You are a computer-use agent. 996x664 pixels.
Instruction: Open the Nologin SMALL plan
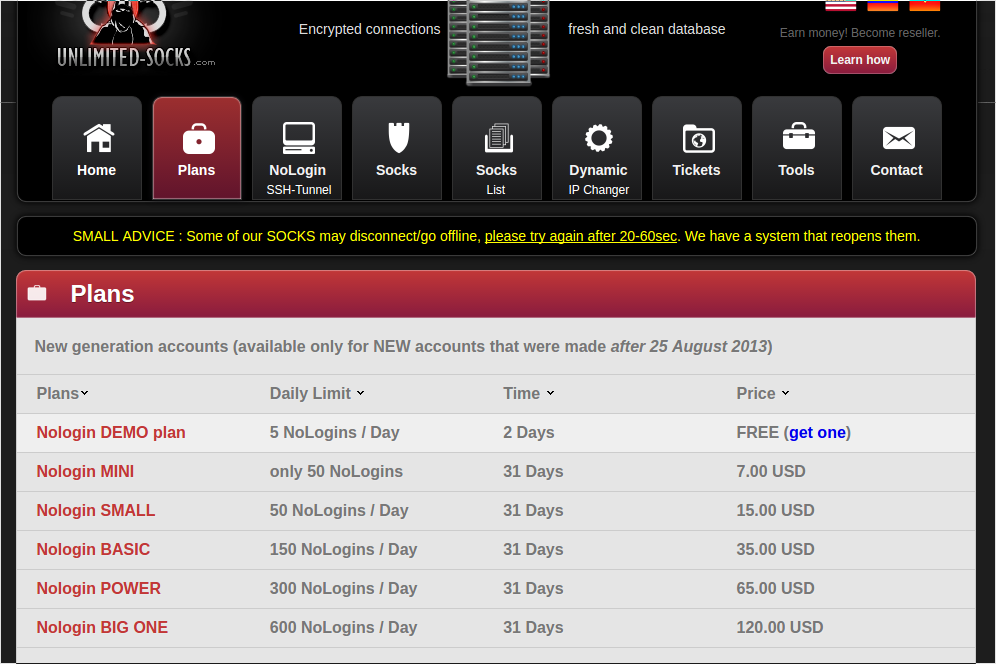96,510
